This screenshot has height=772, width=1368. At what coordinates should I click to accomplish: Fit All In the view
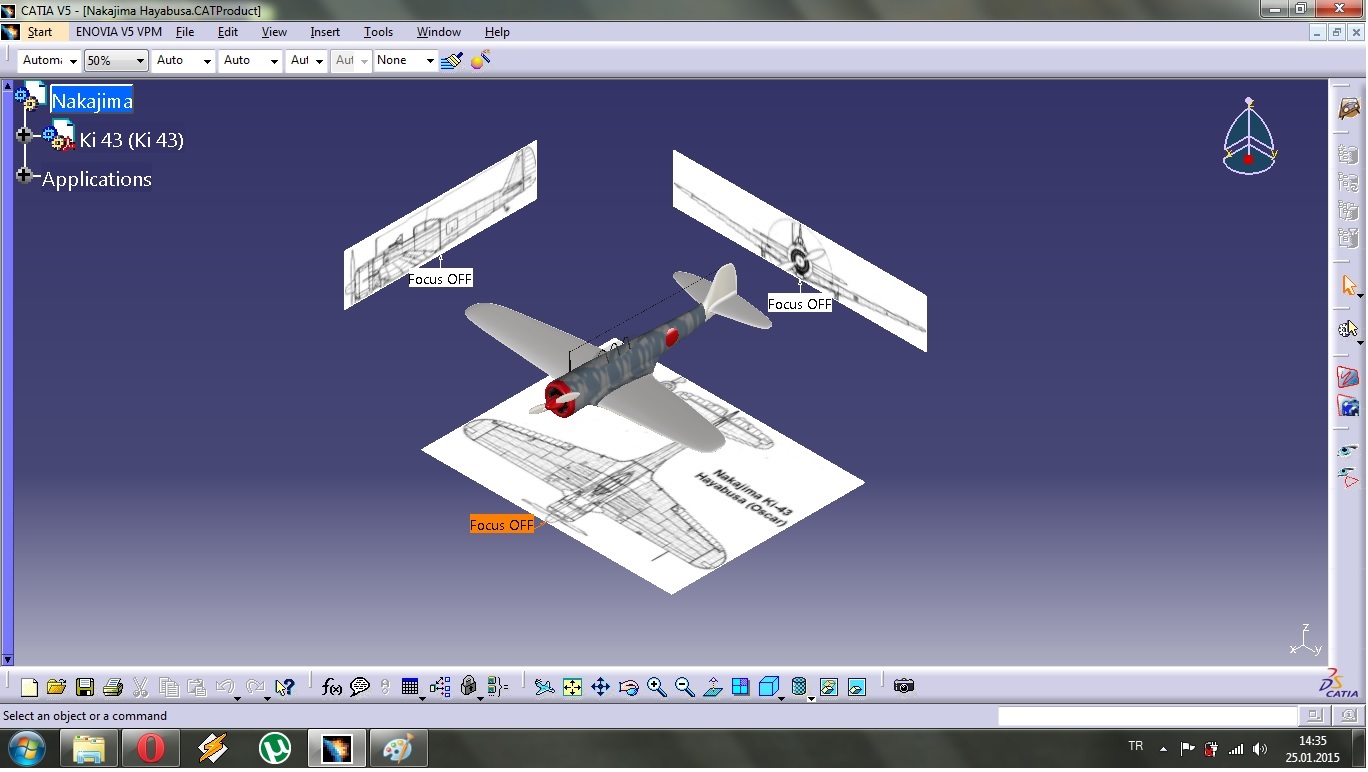coord(572,687)
